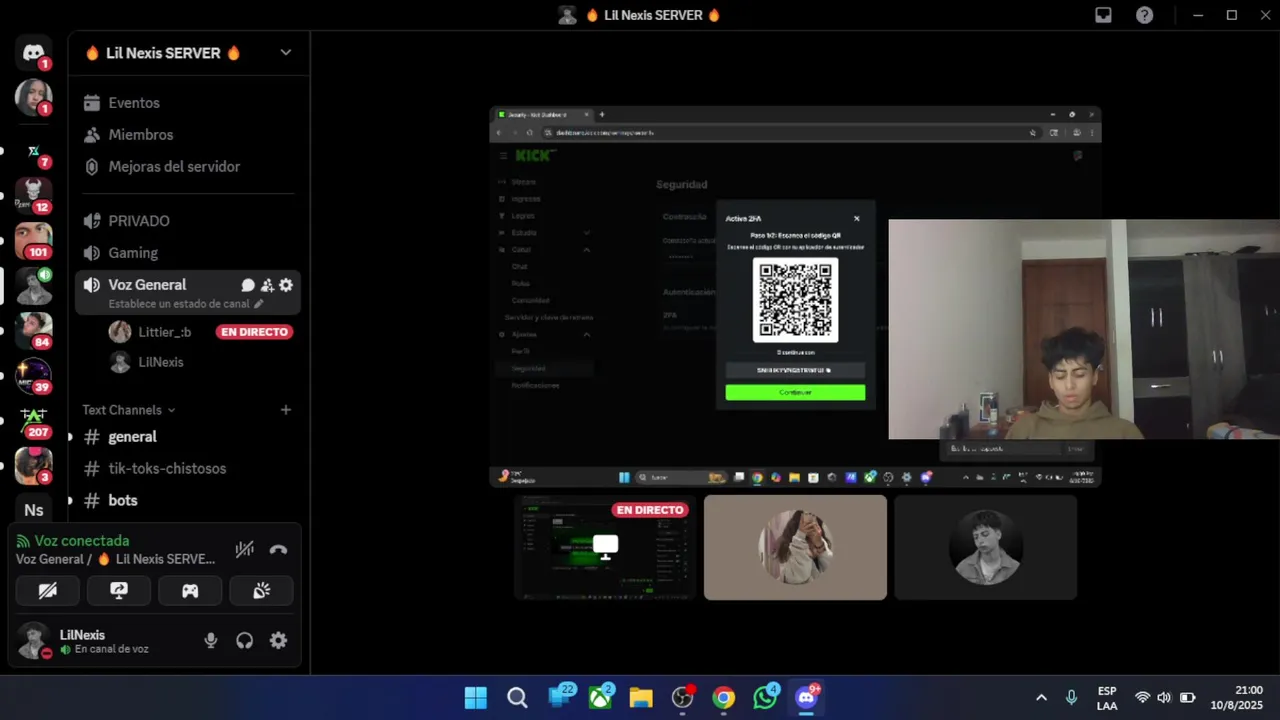This screenshot has height=720, width=1280.
Task: Collapse the Text Channels category
Action: 129,410
